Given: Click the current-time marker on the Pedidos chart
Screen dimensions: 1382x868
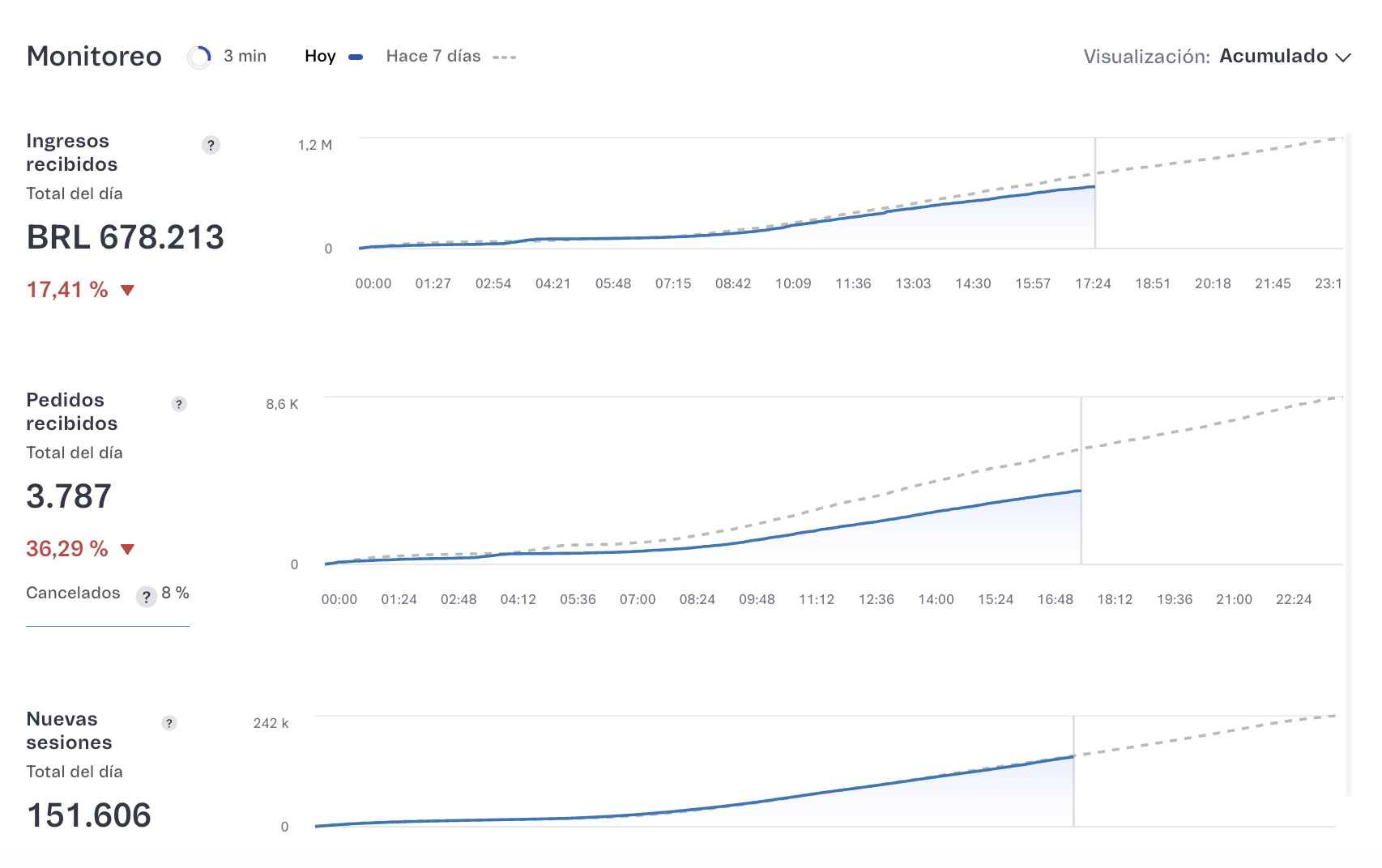Looking at the screenshot, I should point(1081,486).
